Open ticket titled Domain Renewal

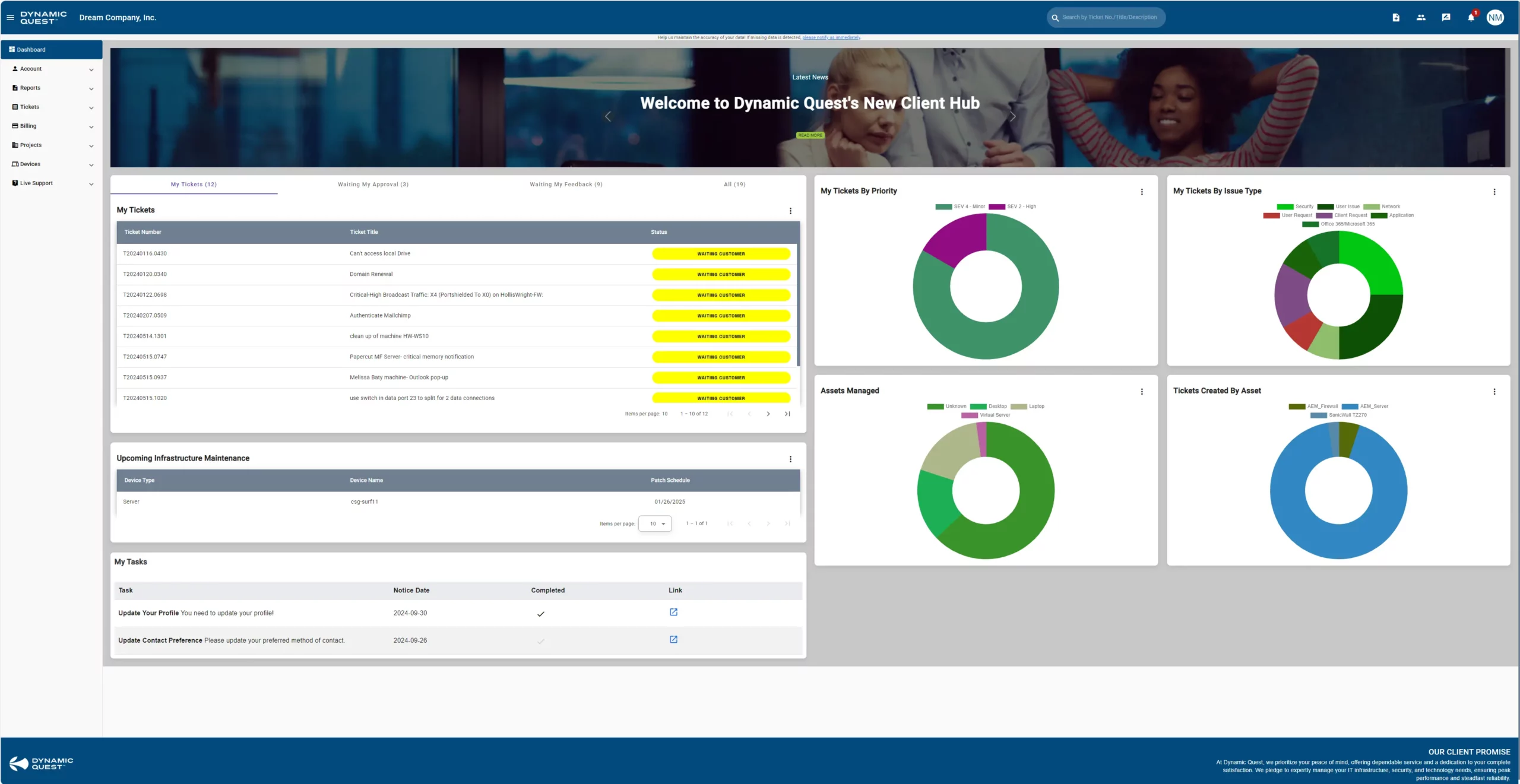click(371, 274)
